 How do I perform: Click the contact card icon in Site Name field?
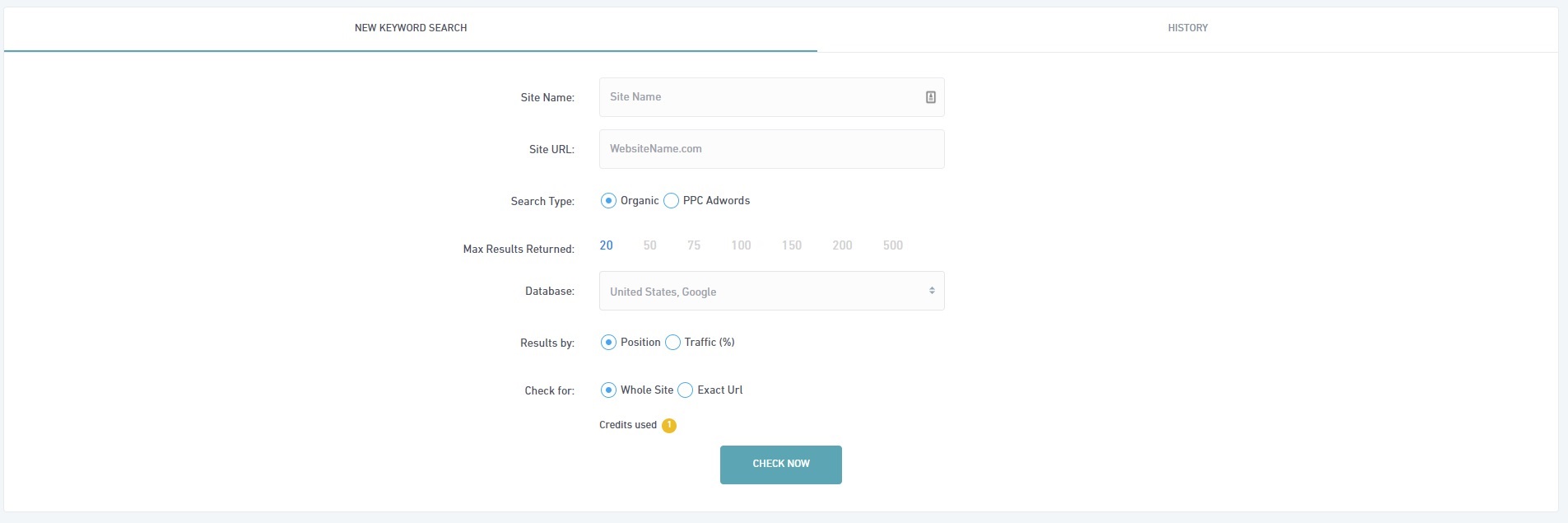point(930,97)
